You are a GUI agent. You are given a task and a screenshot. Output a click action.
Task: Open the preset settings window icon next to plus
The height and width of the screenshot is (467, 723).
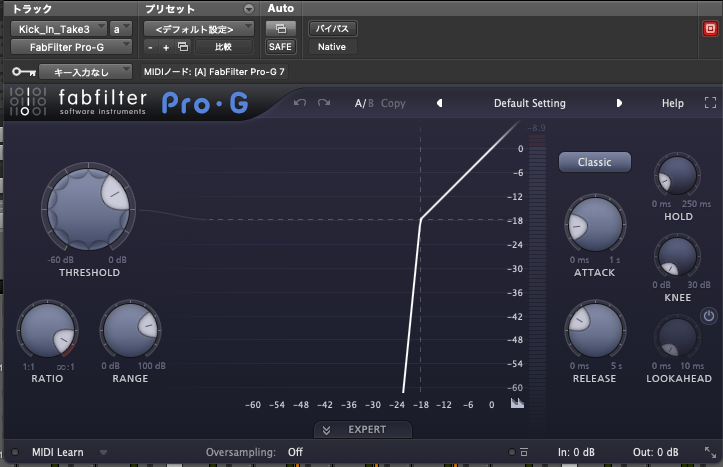click(x=183, y=47)
